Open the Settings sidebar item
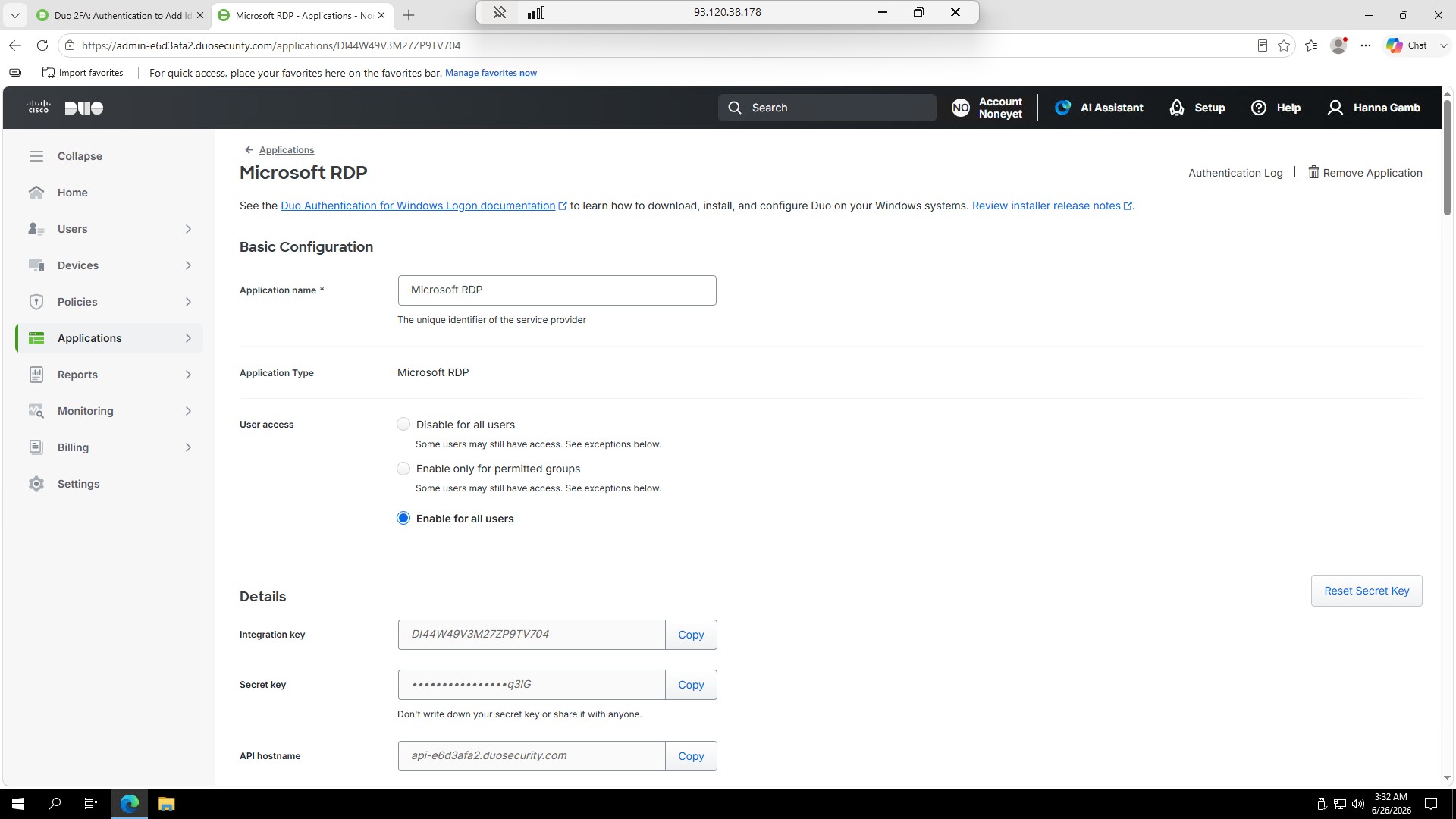 (x=109, y=484)
